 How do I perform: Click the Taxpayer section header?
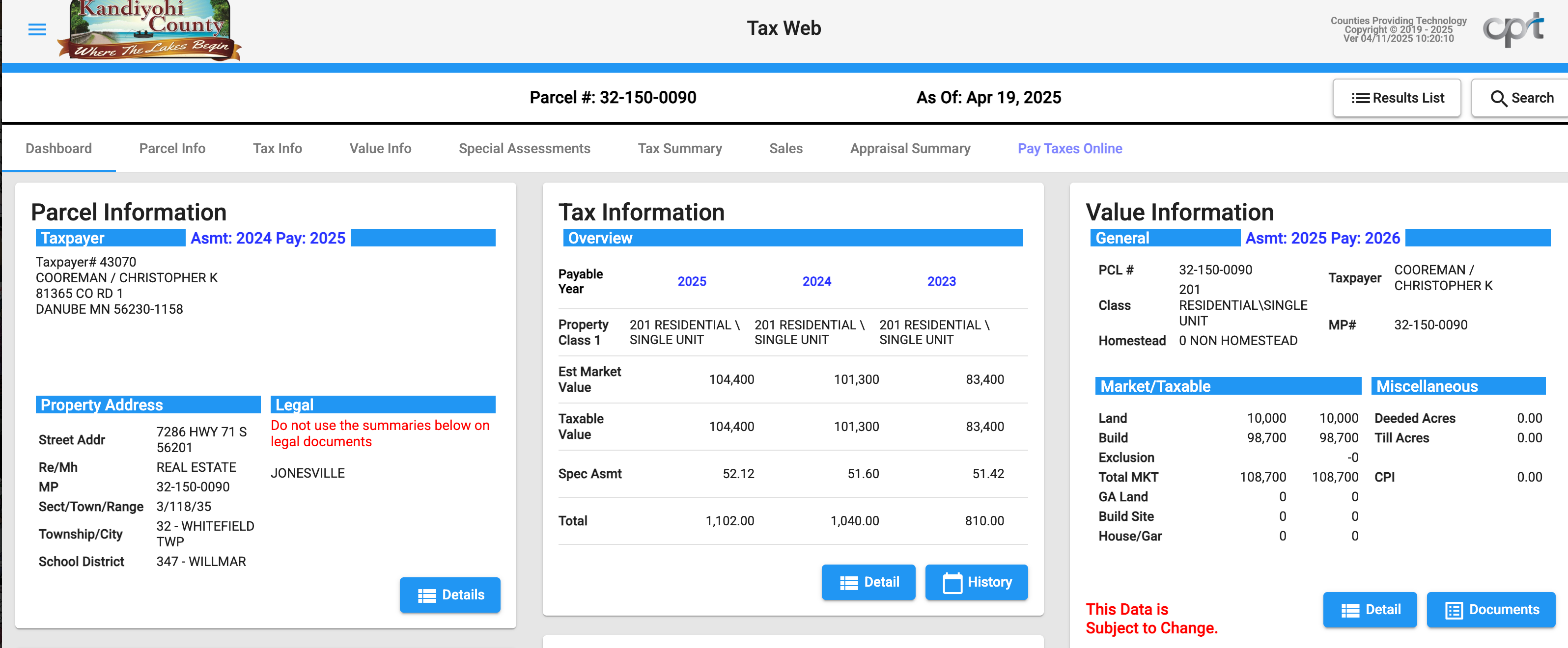(x=110, y=238)
